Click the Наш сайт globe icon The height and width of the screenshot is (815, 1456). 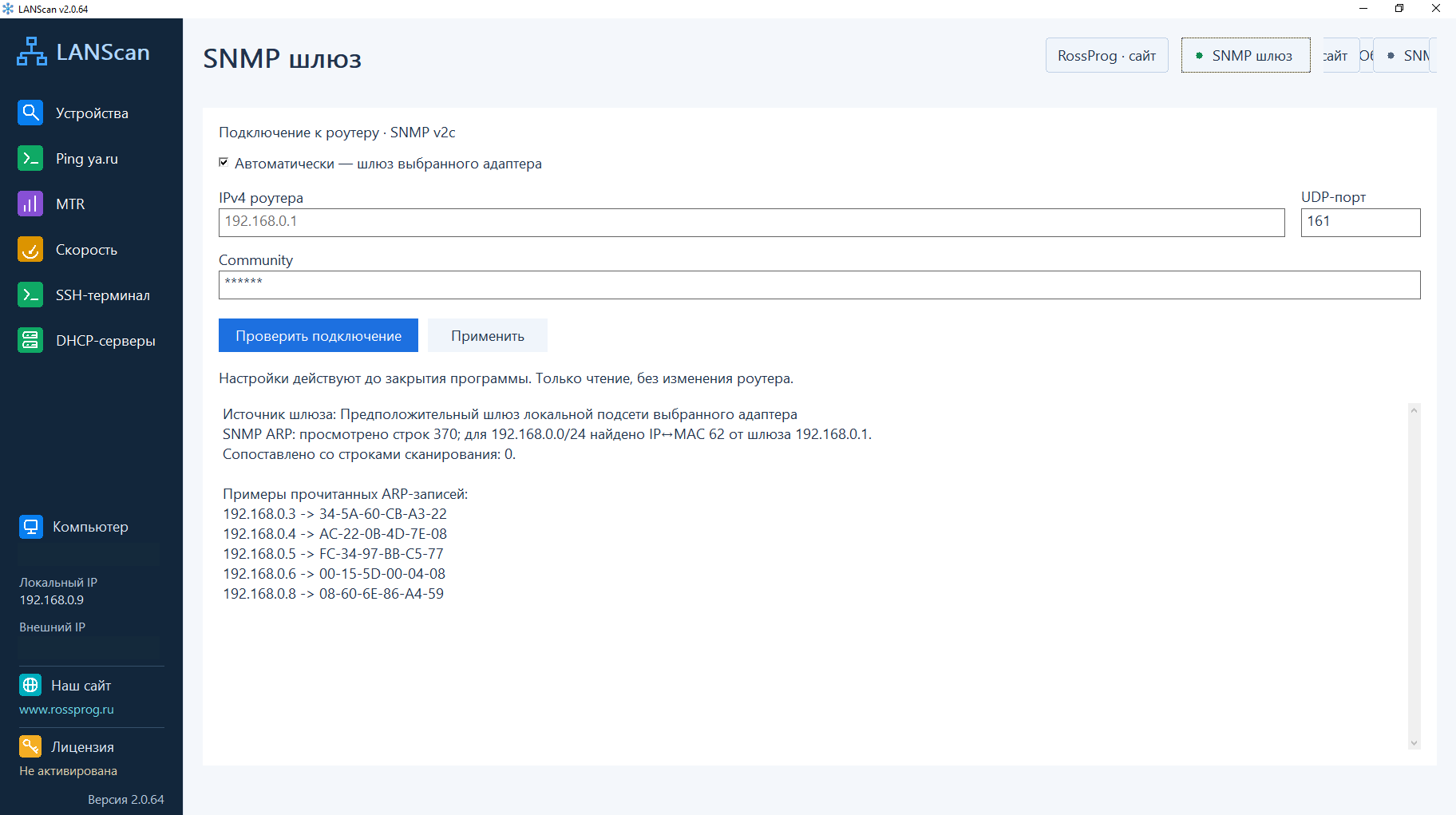coord(30,685)
